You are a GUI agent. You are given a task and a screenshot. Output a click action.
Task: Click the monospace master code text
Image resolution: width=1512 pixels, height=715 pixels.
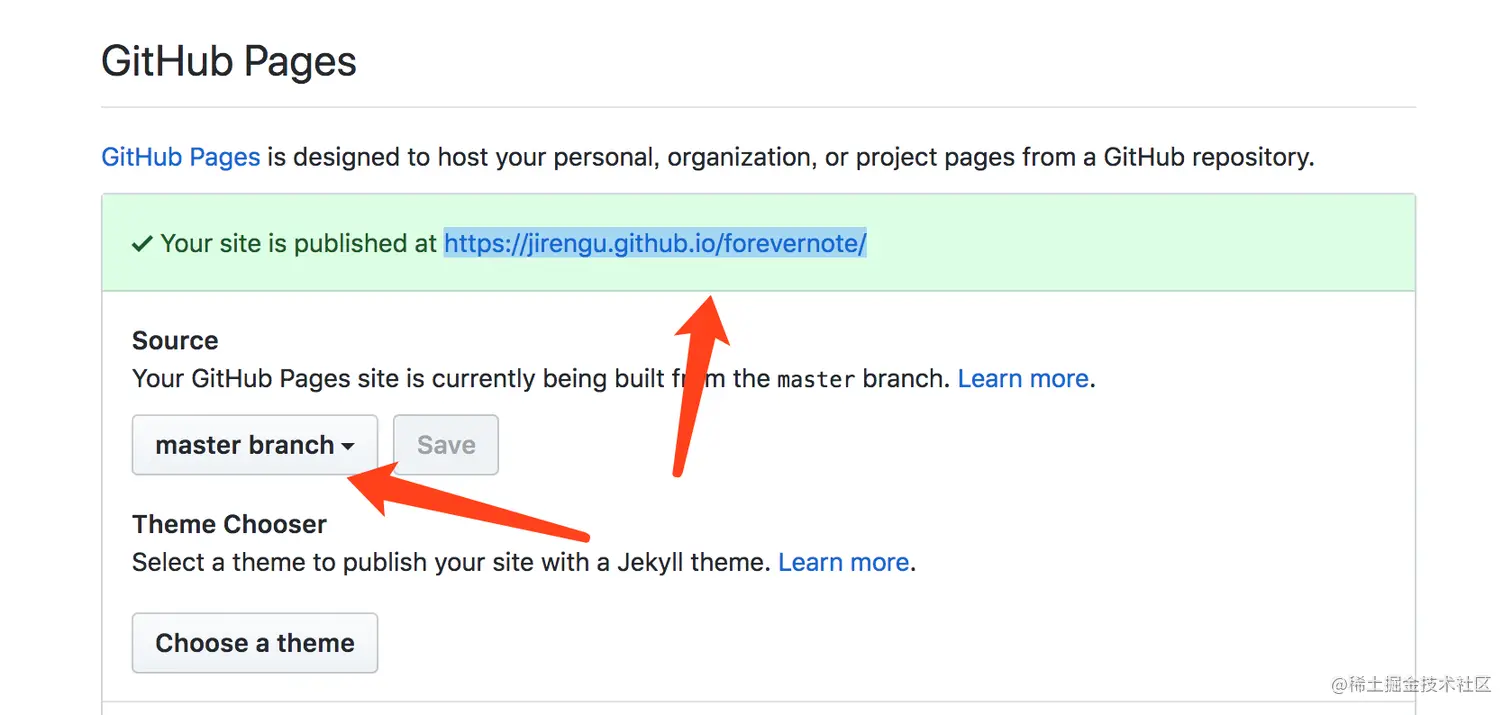[x=816, y=380]
